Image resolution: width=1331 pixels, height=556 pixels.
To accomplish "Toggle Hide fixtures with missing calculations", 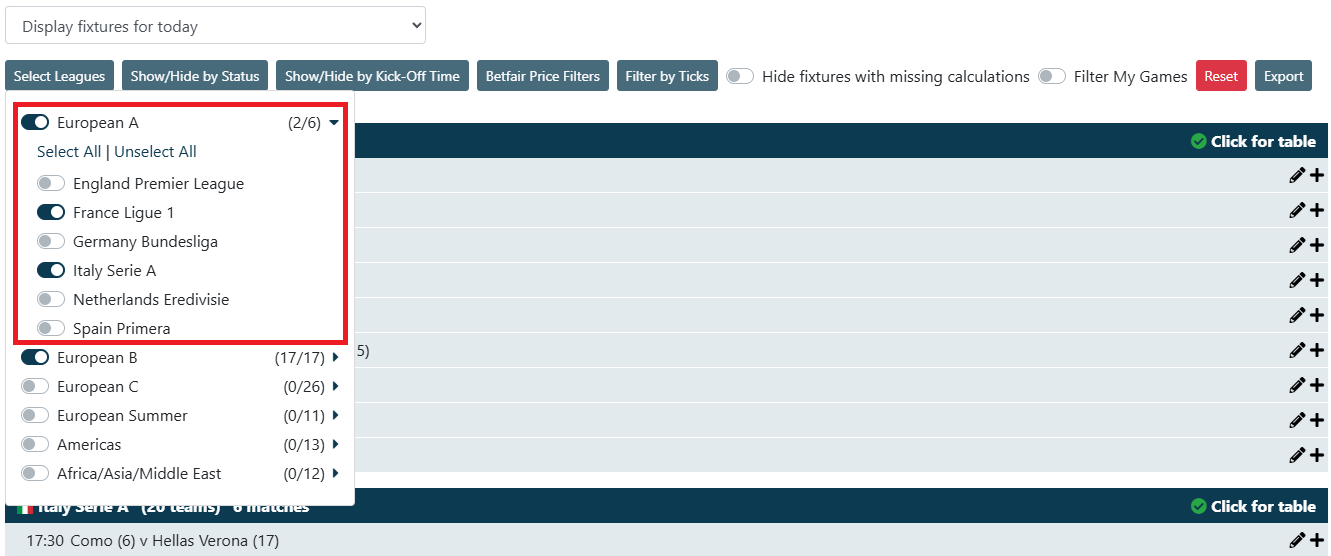I will pyautogui.click(x=740, y=76).
